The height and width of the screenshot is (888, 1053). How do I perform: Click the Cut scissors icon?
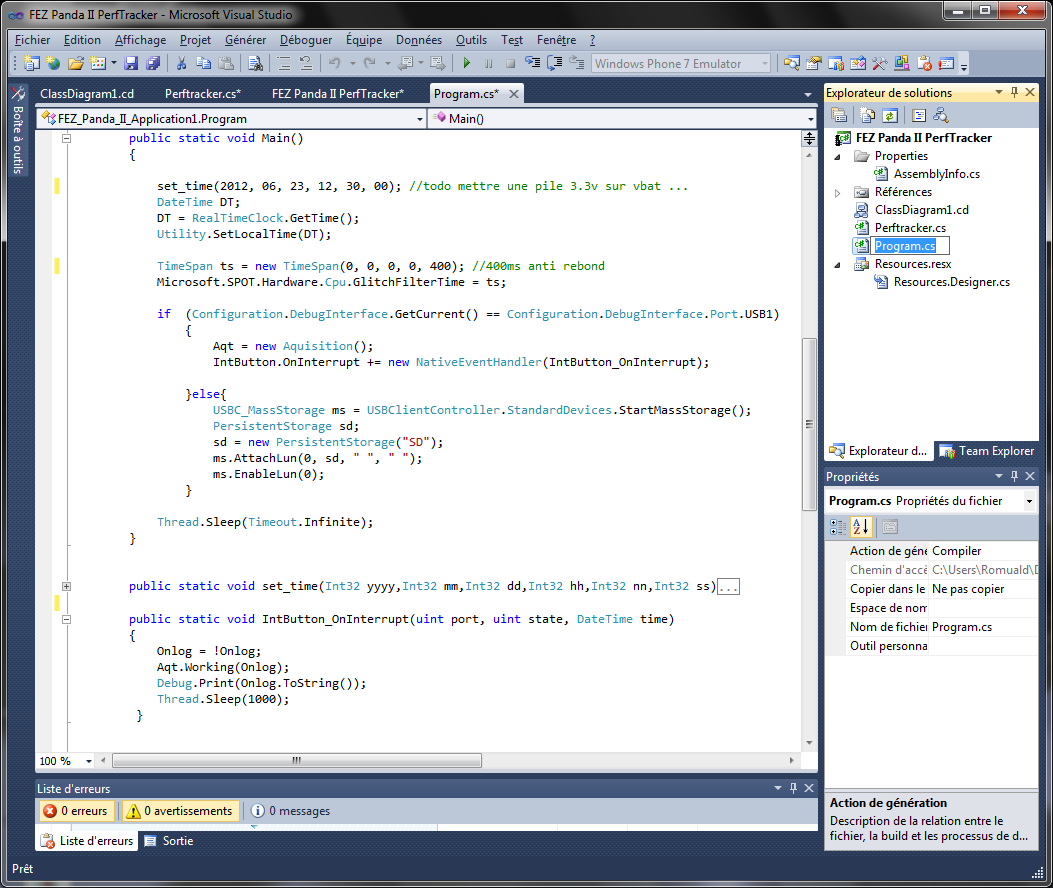tap(181, 63)
